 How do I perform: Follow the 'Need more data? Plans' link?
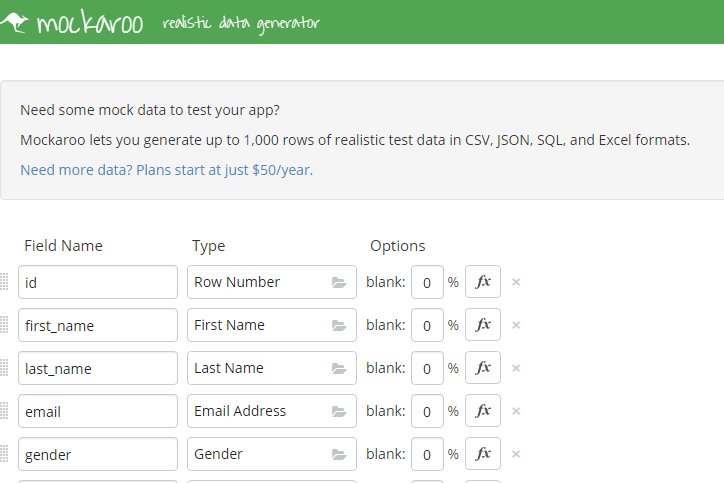pos(166,170)
